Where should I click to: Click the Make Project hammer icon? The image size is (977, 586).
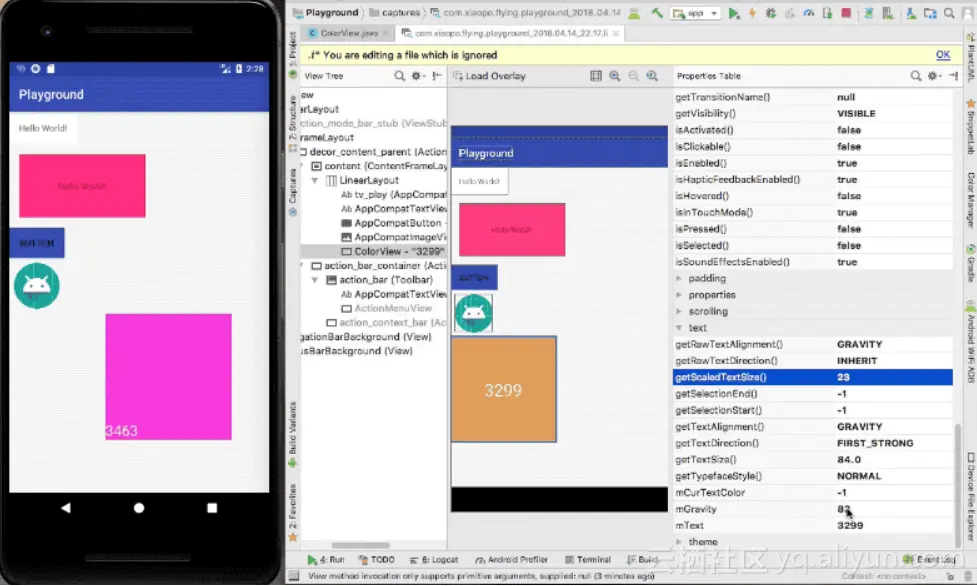(x=657, y=13)
